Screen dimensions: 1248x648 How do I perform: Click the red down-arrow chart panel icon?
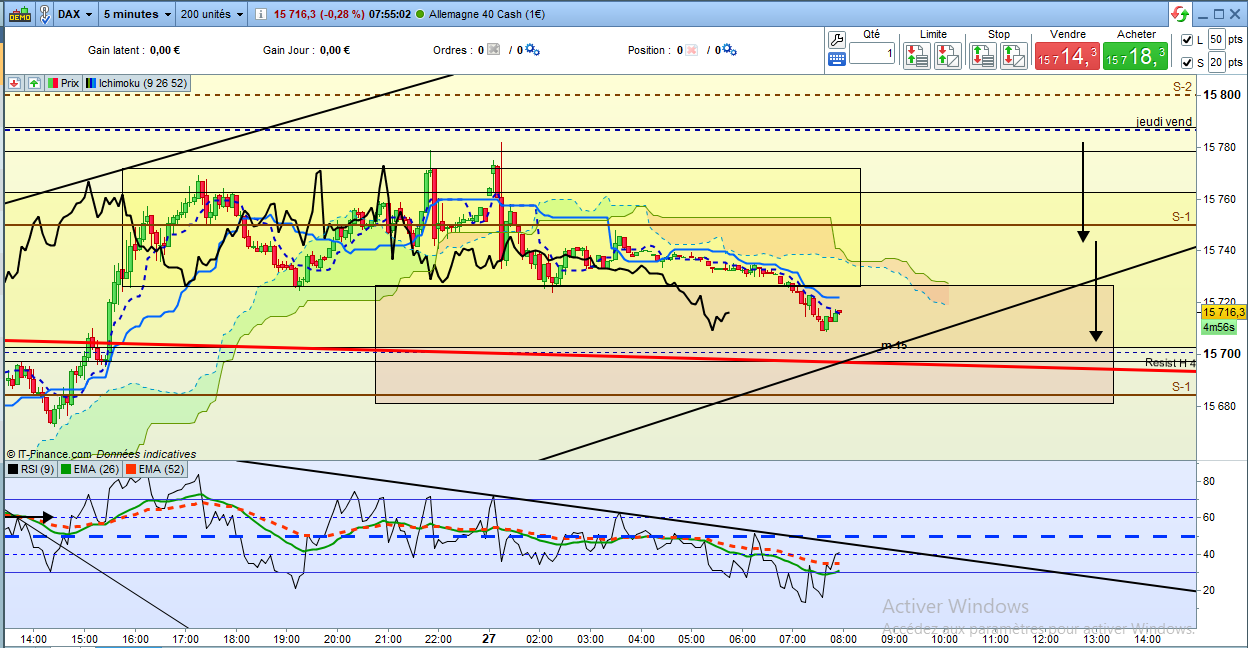(15, 83)
